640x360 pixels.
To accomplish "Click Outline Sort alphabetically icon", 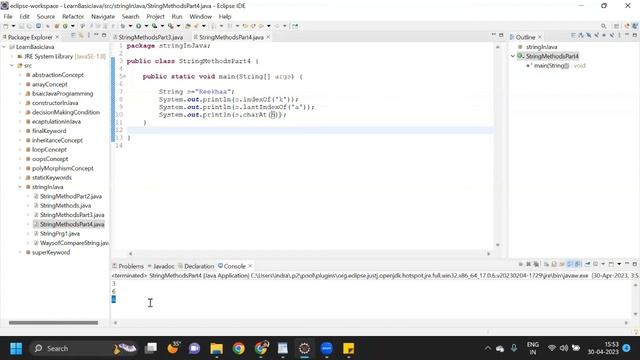I will click(x=580, y=36).
